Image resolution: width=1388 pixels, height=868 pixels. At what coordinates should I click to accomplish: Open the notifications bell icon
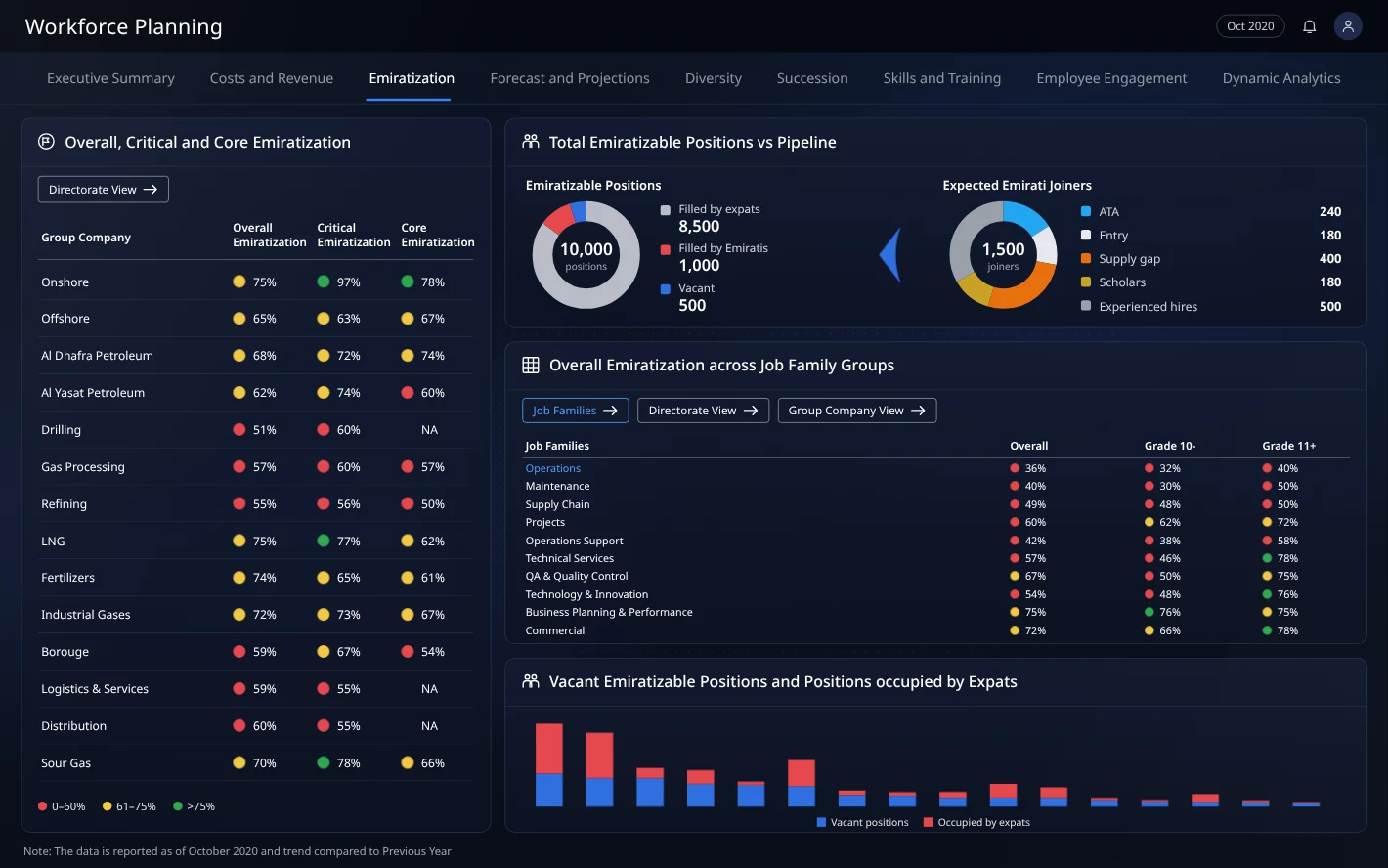[1309, 26]
